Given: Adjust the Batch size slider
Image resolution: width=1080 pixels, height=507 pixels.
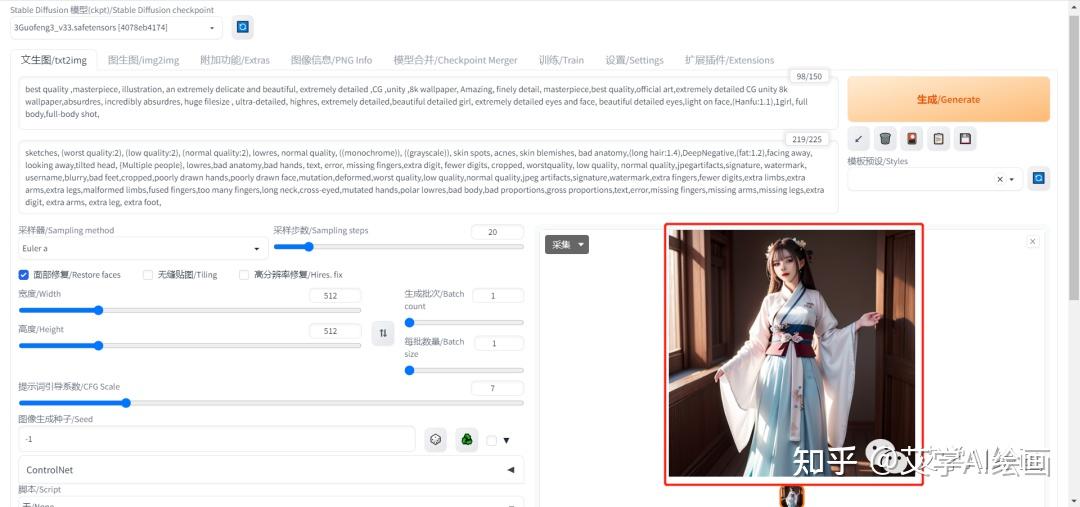Looking at the screenshot, I should pyautogui.click(x=464, y=370).
